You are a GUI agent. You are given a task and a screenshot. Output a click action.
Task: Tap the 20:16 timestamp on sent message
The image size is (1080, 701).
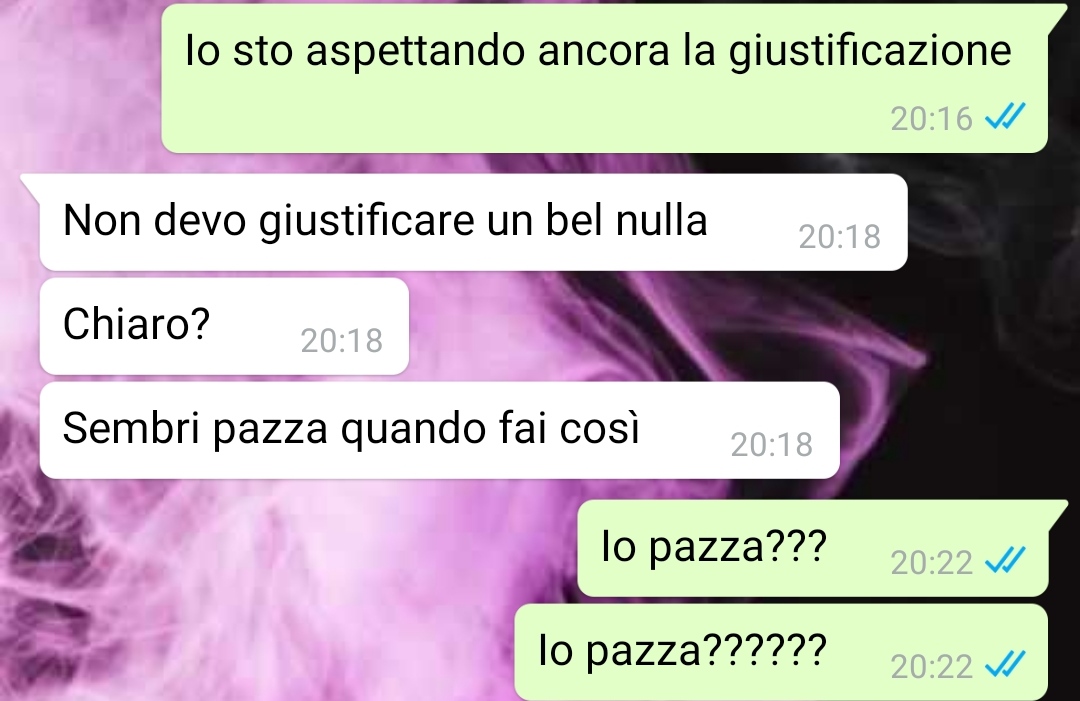tap(931, 118)
